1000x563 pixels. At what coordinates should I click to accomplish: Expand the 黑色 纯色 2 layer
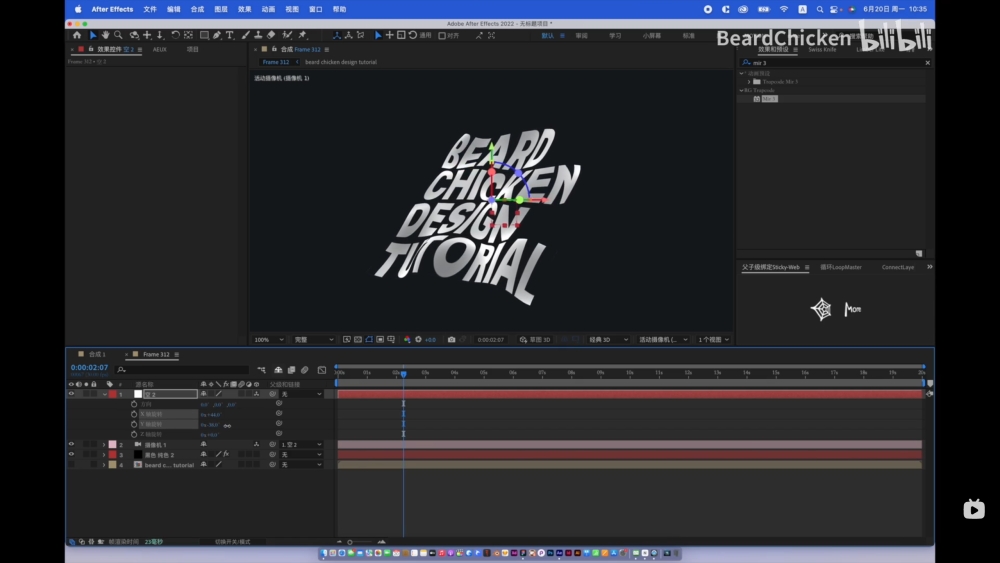pos(104,455)
